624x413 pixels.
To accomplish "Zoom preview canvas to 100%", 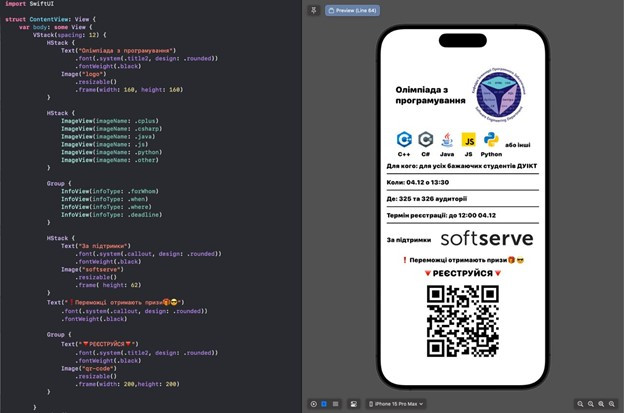I will (x=591, y=404).
